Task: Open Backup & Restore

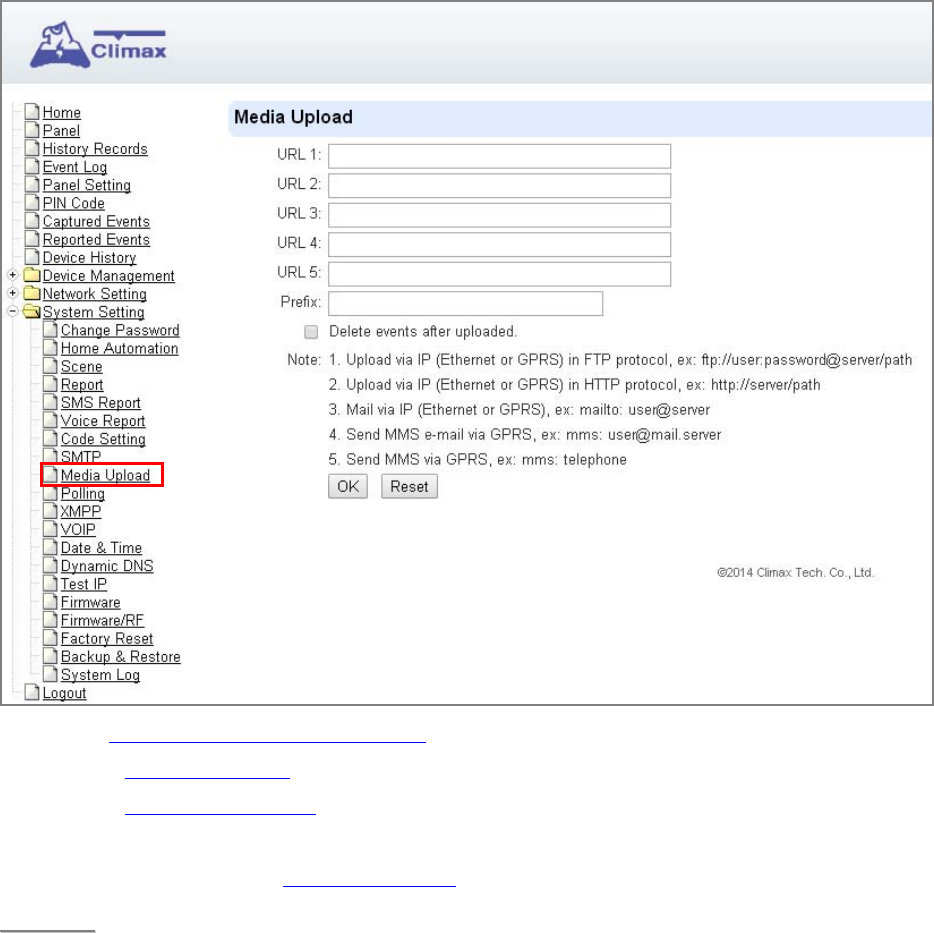Action: pyautogui.click(x=120, y=657)
